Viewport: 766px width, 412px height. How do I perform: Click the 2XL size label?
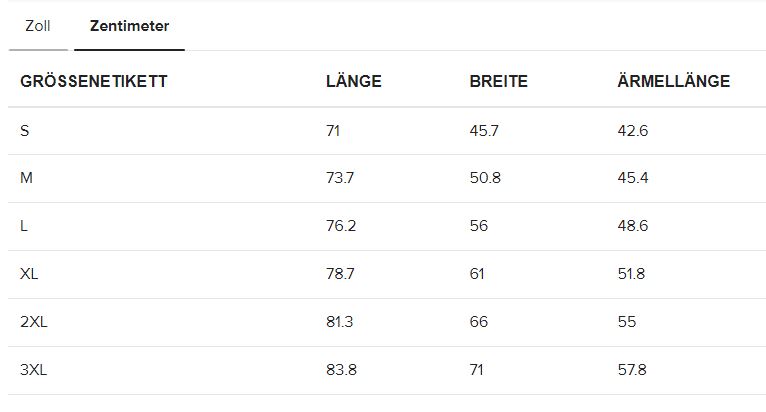(x=33, y=322)
